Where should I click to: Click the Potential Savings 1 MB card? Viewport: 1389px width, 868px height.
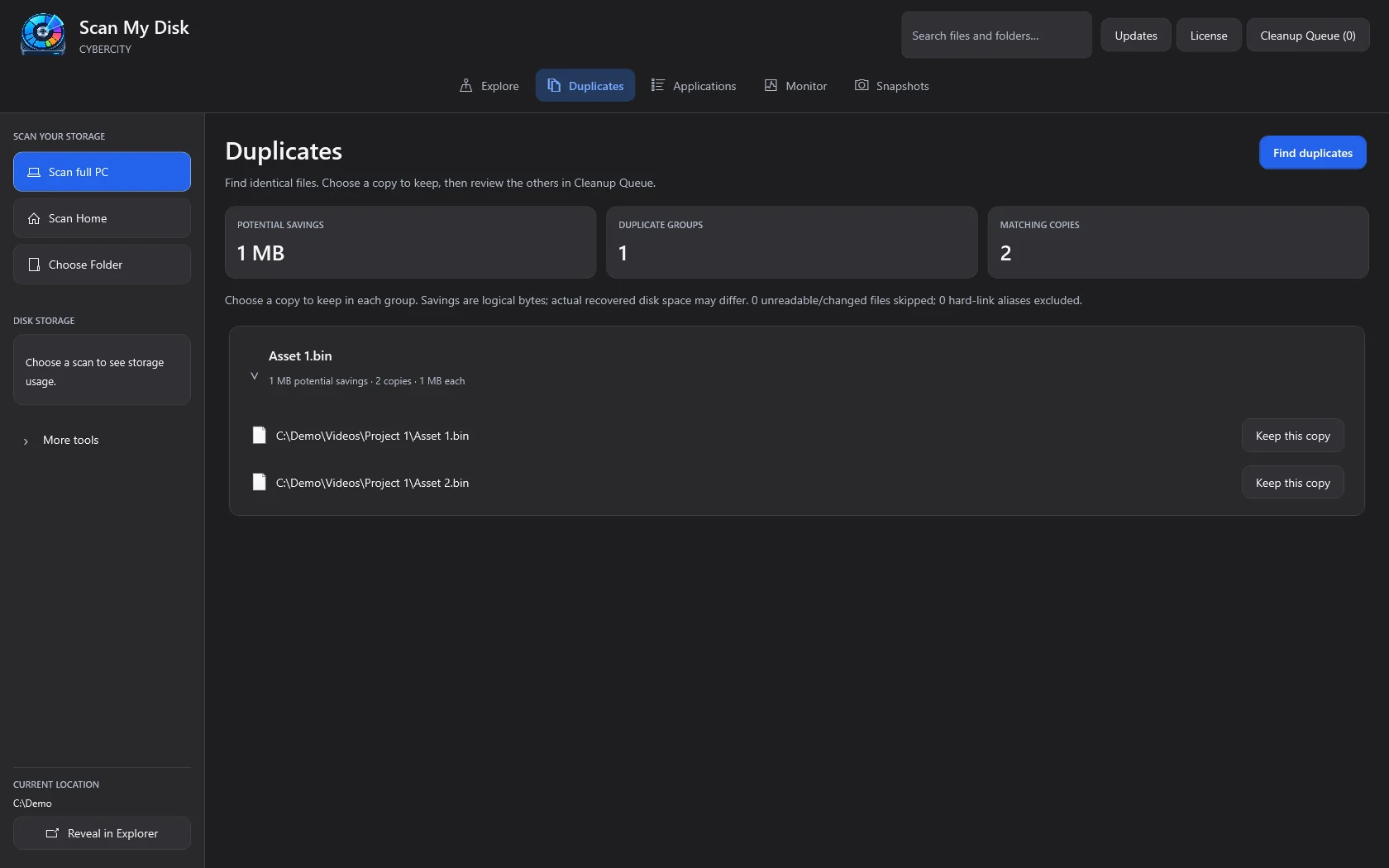(x=410, y=242)
